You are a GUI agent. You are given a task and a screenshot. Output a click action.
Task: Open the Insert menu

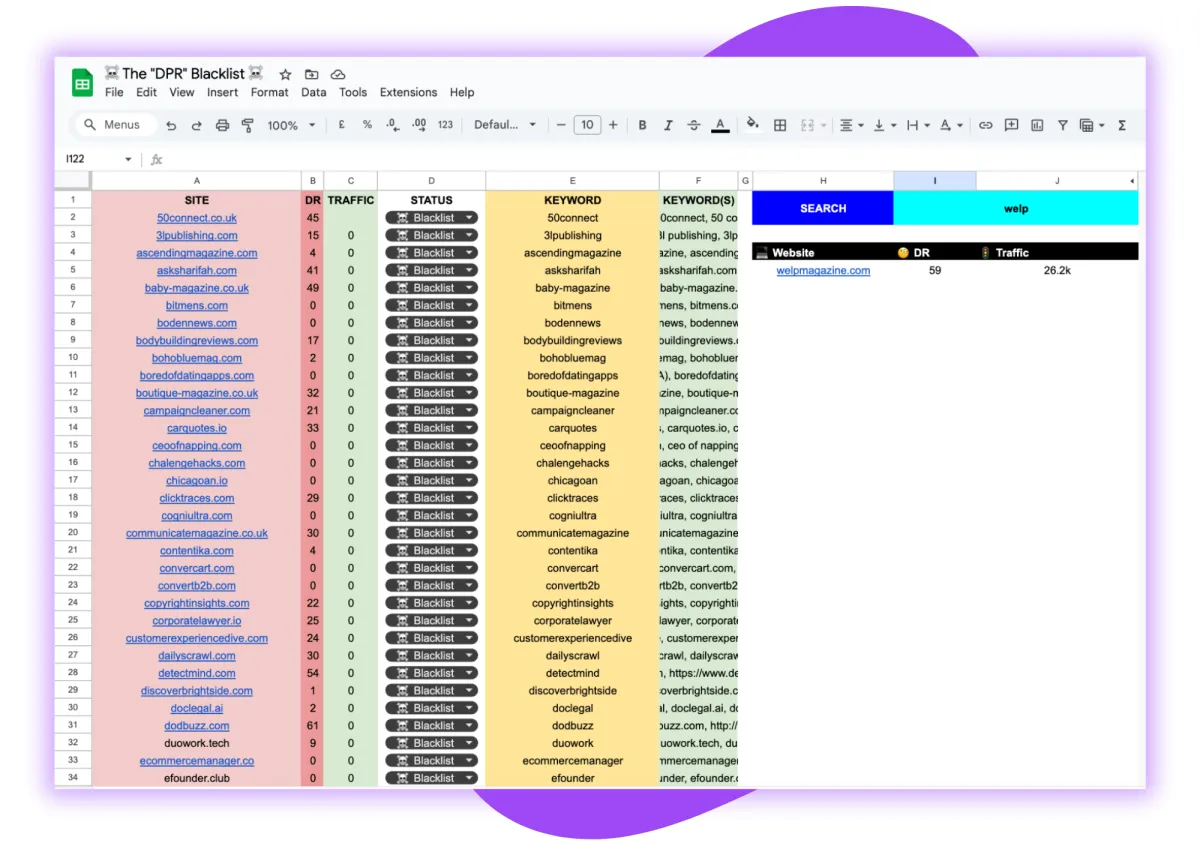[222, 92]
